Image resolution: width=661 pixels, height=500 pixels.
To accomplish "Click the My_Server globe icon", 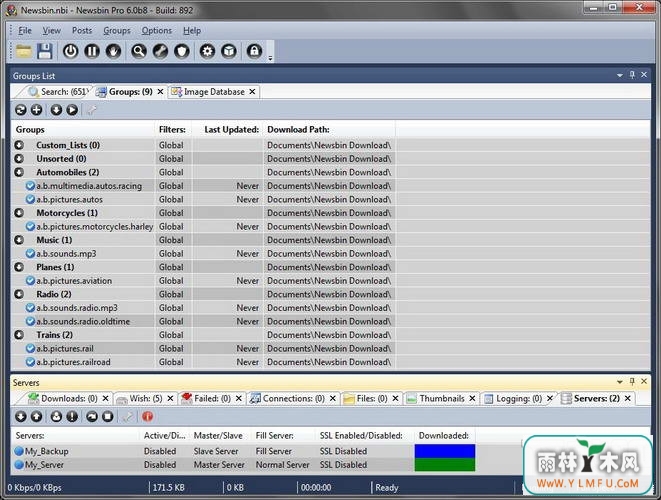I will pos(19,465).
